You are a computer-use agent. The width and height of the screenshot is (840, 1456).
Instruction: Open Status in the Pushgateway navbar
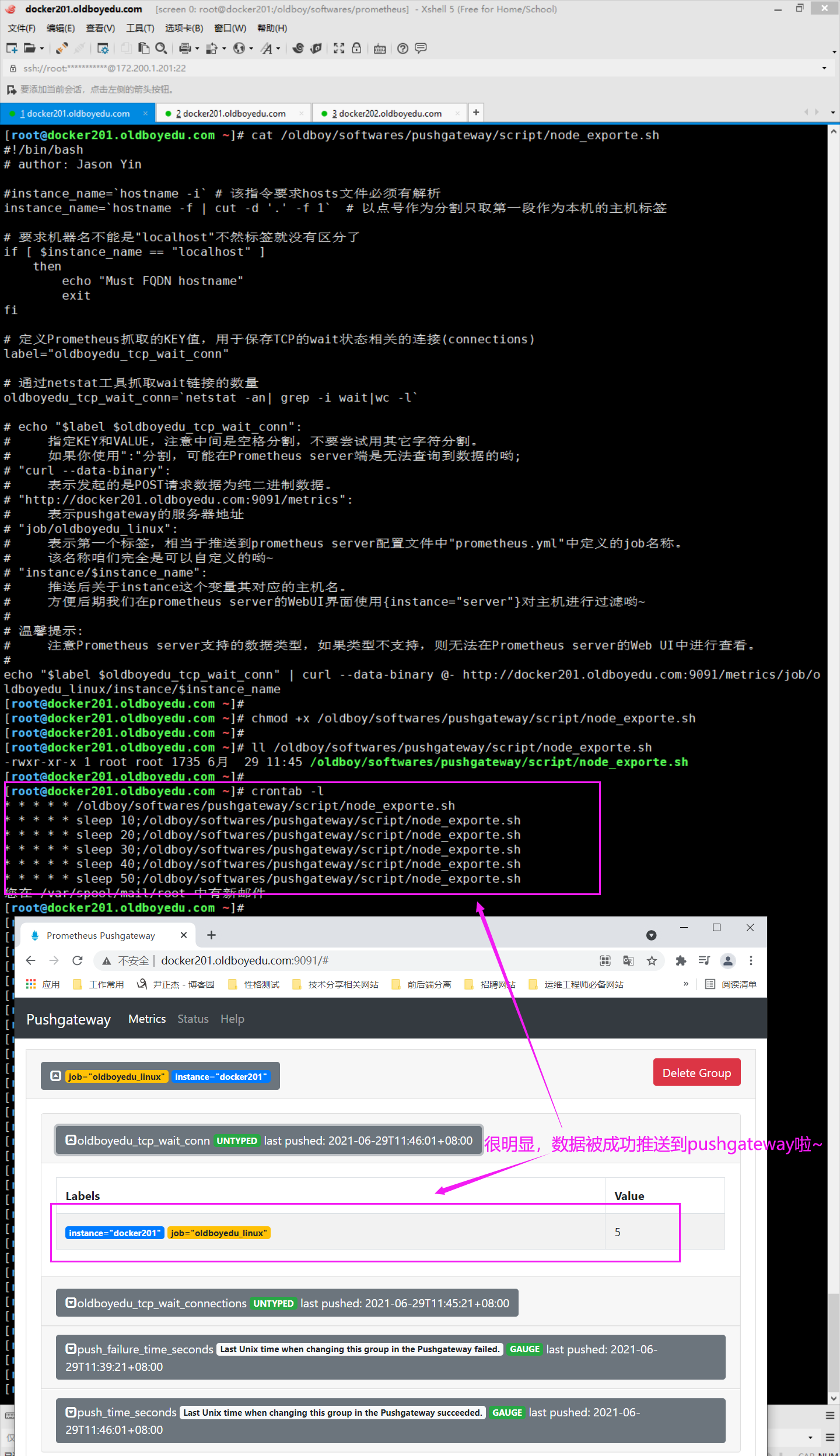[193, 1019]
